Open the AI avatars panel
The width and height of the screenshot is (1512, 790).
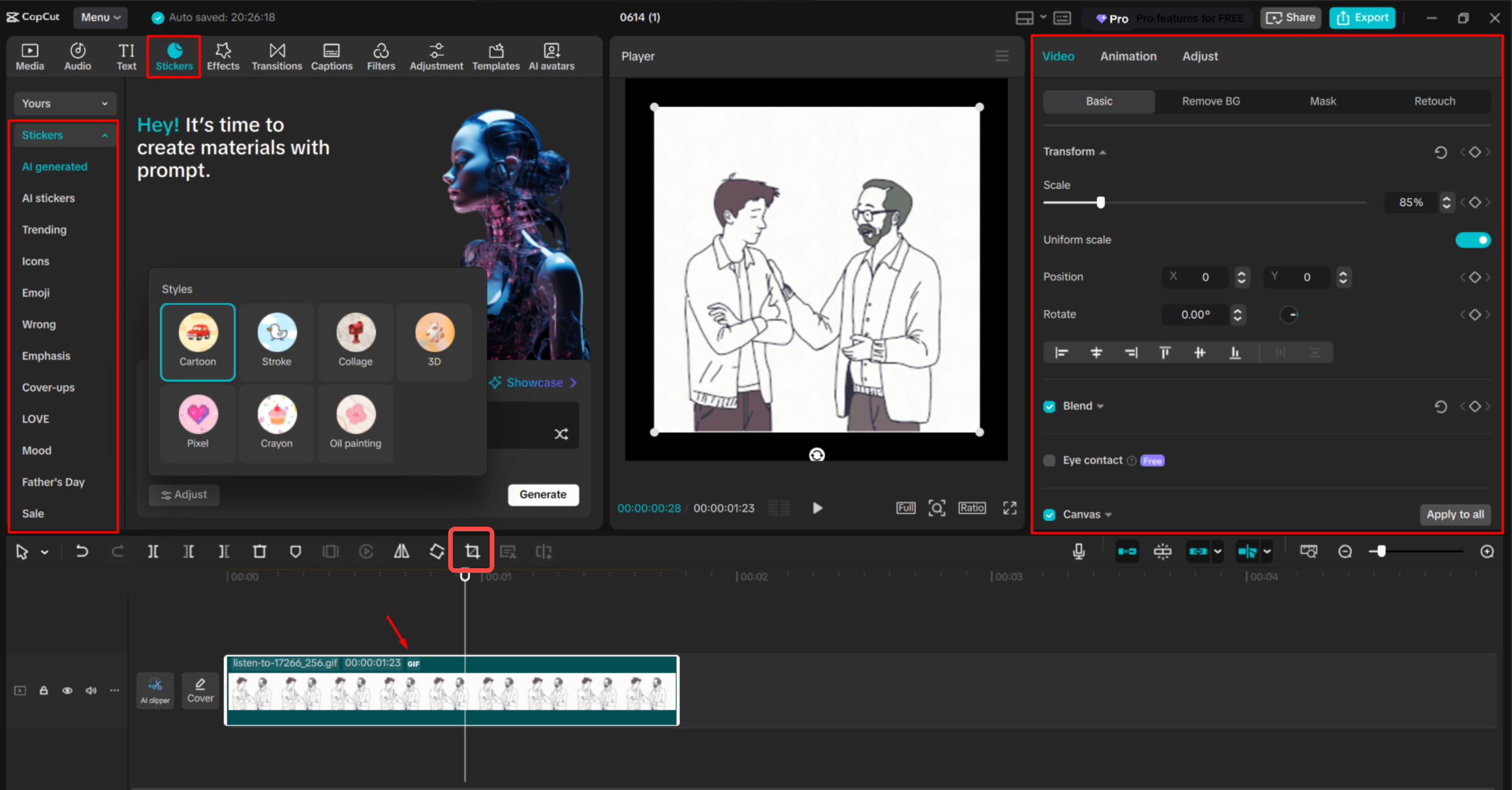pyautogui.click(x=550, y=56)
